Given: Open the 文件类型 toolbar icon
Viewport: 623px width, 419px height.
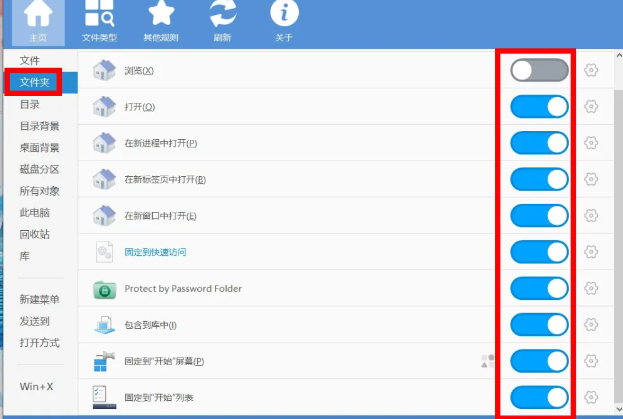Looking at the screenshot, I should (x=99, y=17).
